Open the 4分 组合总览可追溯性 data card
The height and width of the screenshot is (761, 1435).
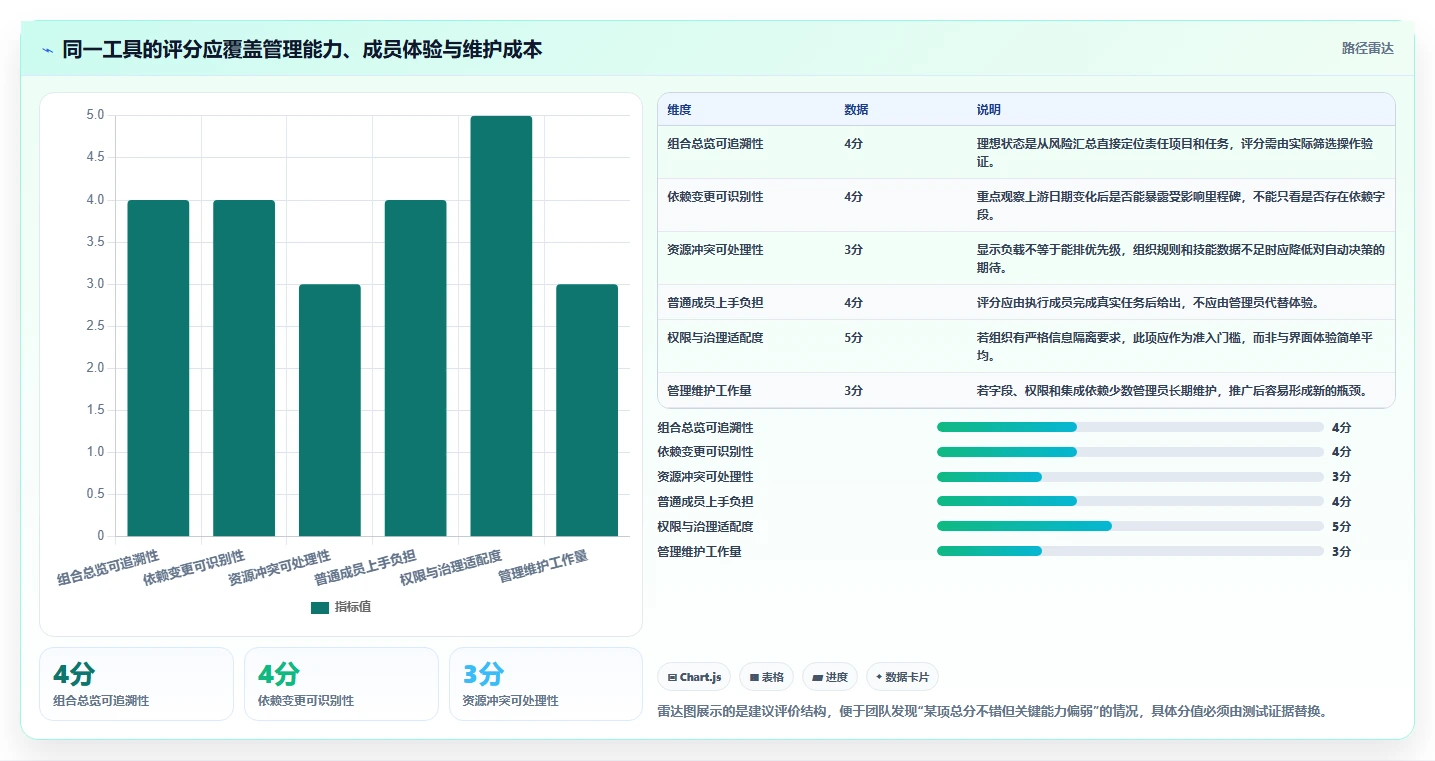(136, 684)
